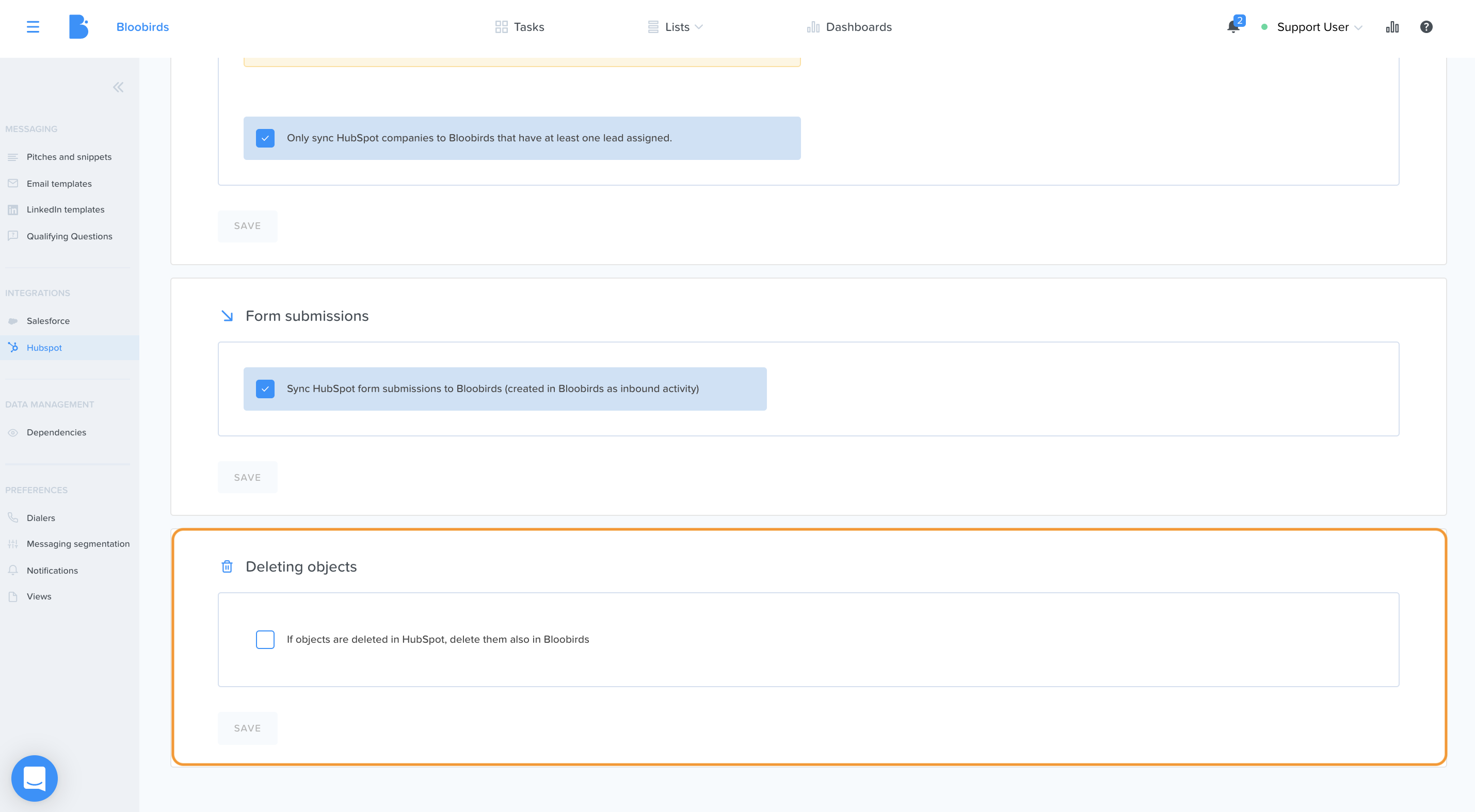
Task: Open the bar chart stats icon
Action: (1392, 27)
